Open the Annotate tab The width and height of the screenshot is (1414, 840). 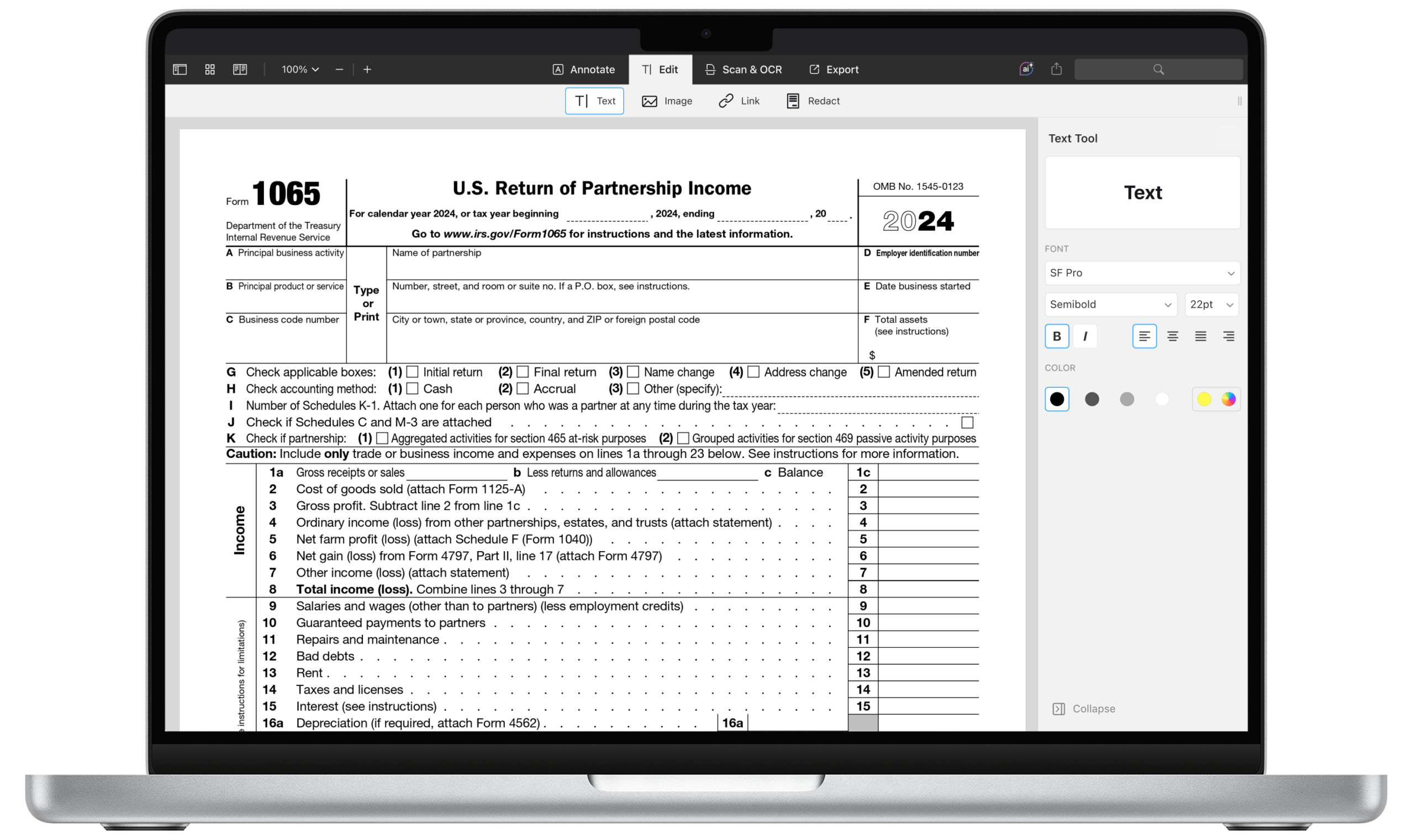point(584,70)
